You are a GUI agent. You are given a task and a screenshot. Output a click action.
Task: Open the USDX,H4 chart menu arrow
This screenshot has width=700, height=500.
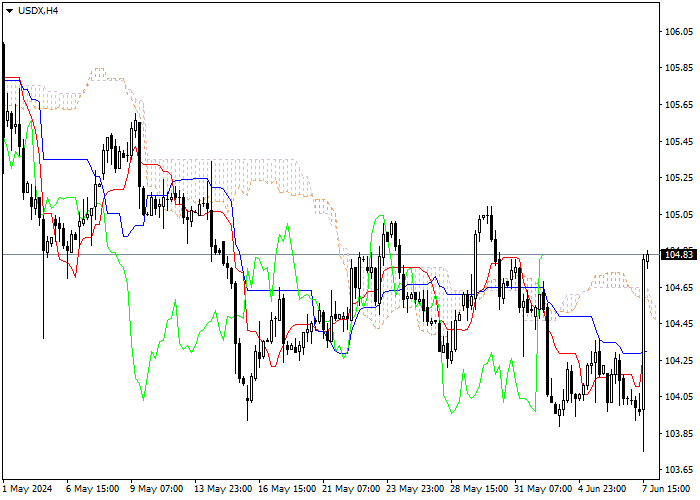click(x=9, y=11)
